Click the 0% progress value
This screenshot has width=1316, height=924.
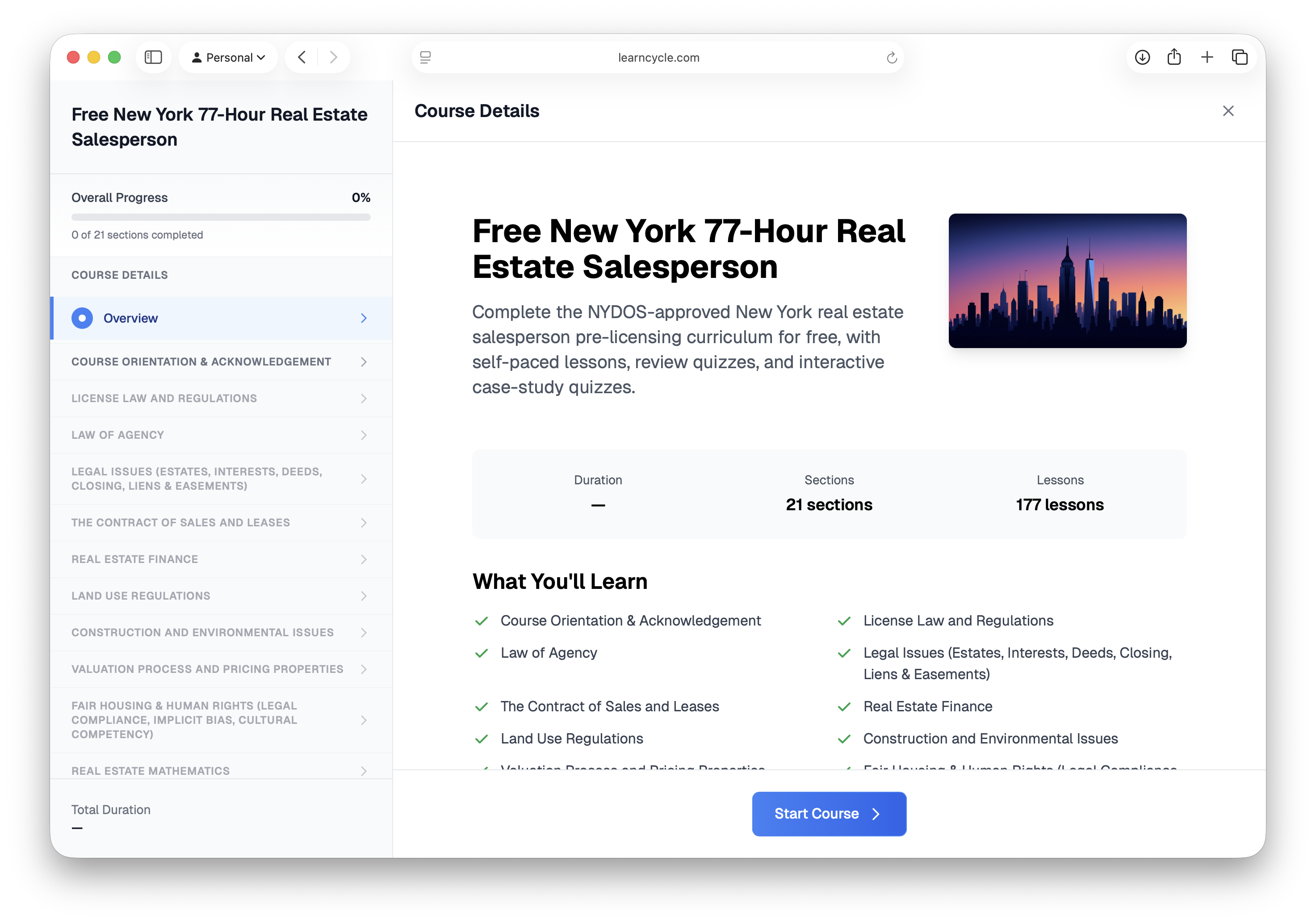pos(360,197)
